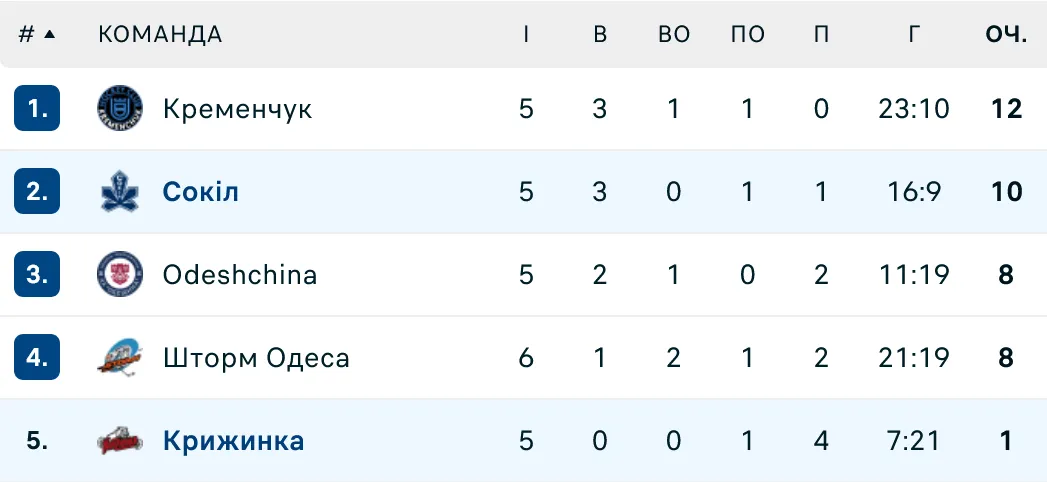Select the Шторм Одеса team name

click(x=256, y=357)
